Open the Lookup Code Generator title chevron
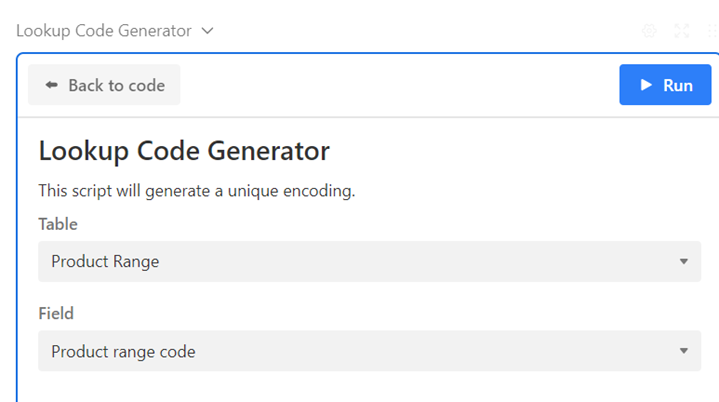The width and height of the screenshot is (719, 402). coord(208,31)
